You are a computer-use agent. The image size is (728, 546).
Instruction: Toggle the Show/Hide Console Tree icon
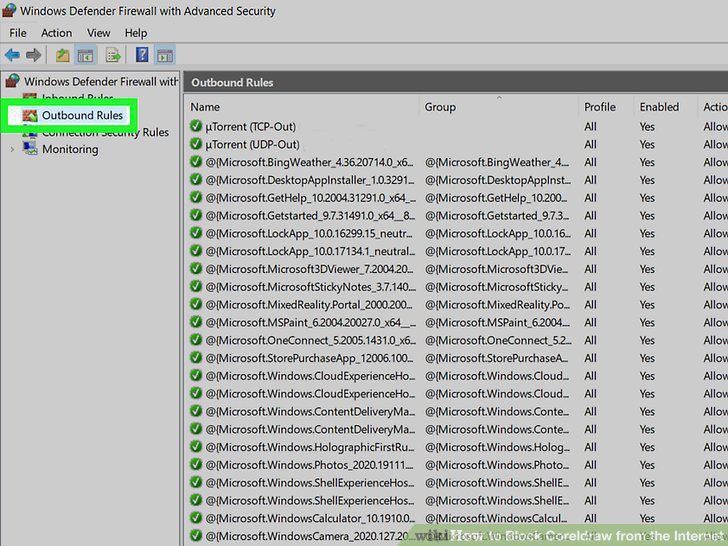(85, 56)
